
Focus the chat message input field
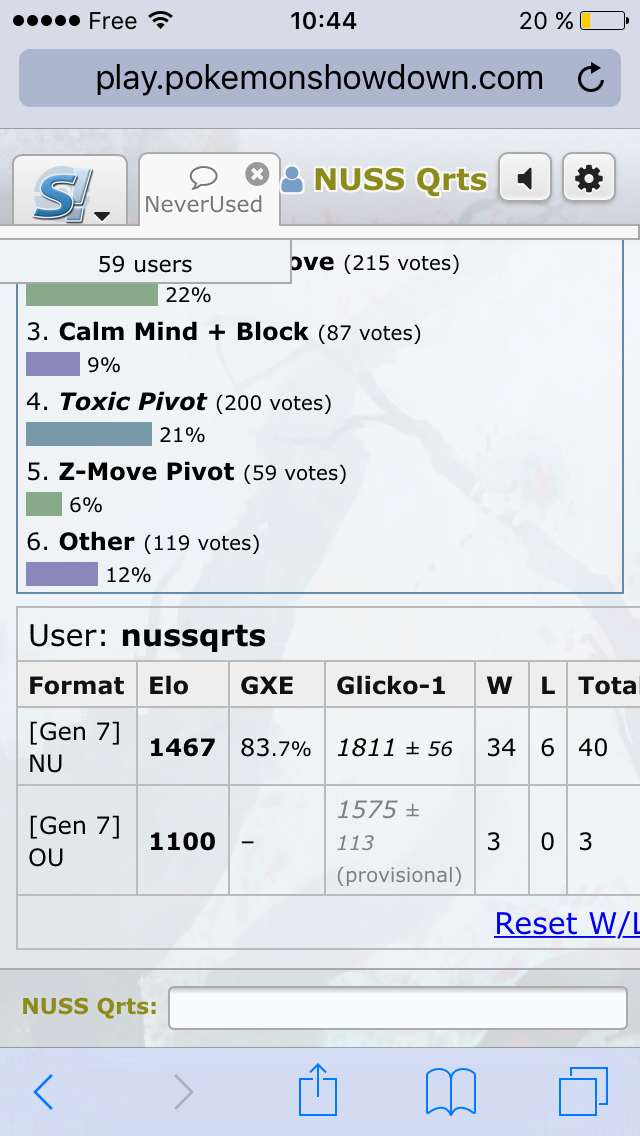coord(396,1007)
